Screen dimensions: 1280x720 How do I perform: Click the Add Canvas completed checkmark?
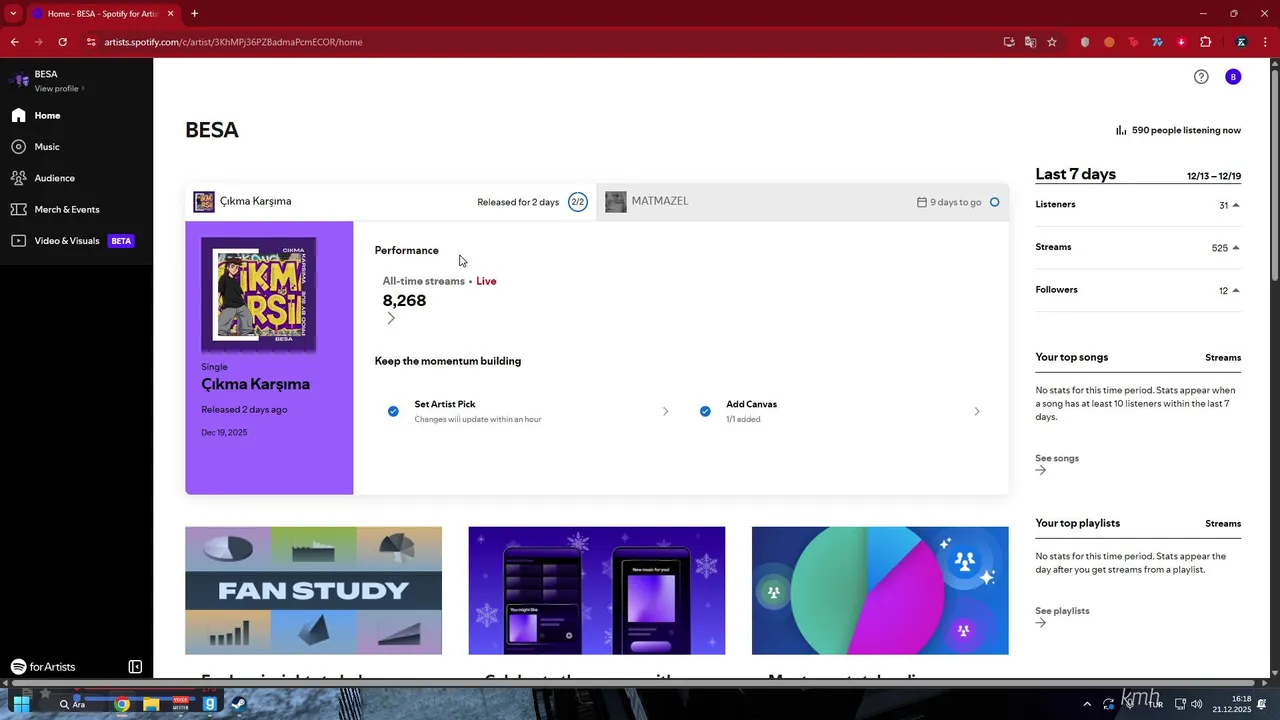pos(705,411)
